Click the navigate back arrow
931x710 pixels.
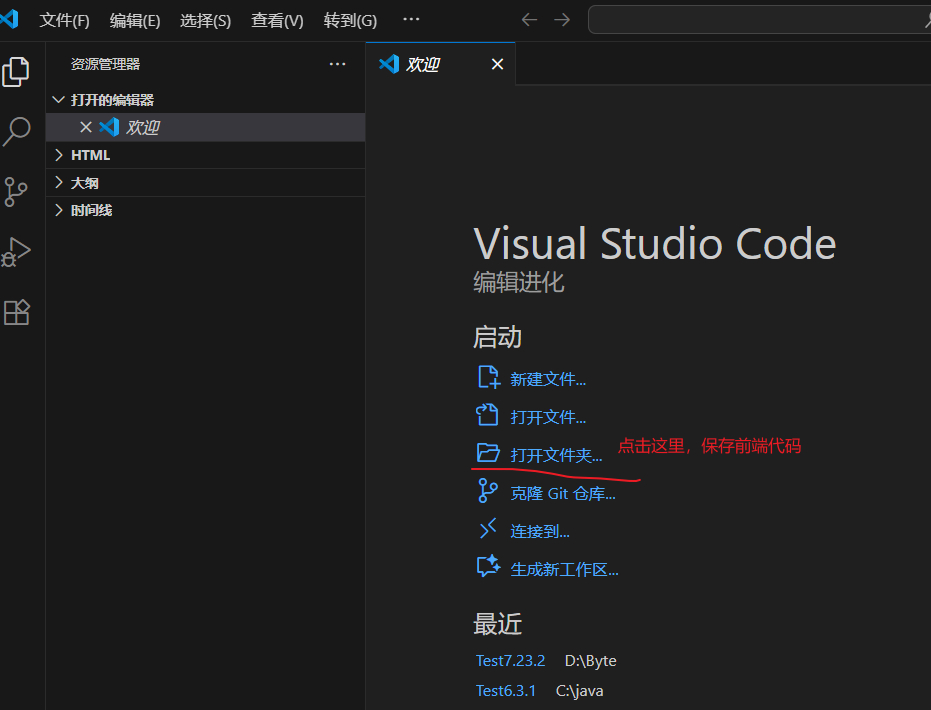pos(529,20)
